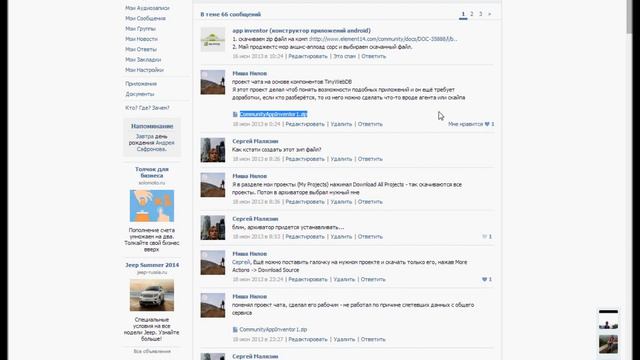Click the business ad image with coins

[152, 206]
